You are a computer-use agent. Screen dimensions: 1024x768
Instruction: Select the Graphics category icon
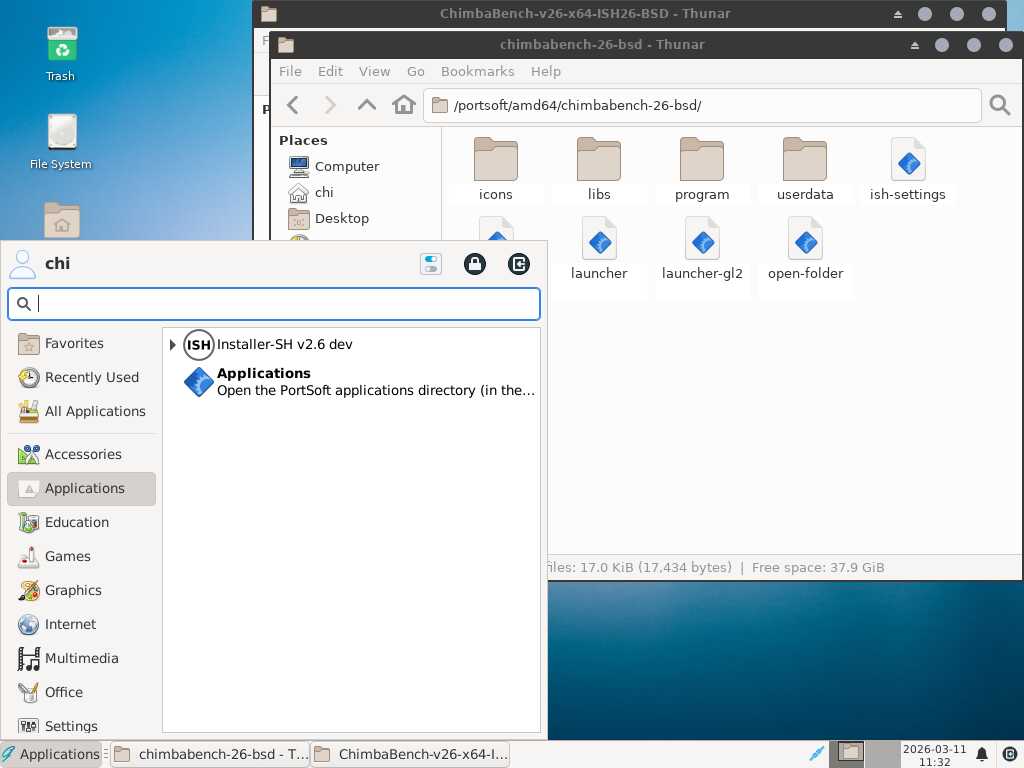(29, 591)
